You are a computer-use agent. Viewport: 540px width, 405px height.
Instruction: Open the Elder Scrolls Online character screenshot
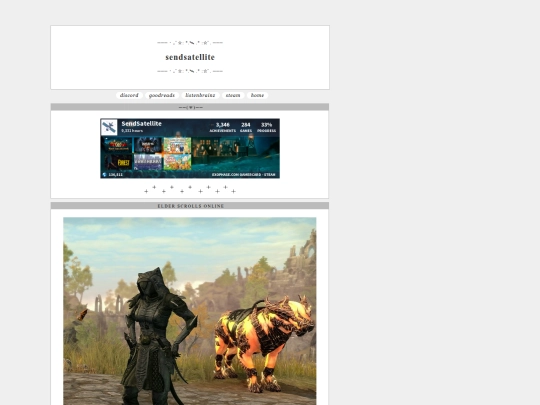(190, 311)
